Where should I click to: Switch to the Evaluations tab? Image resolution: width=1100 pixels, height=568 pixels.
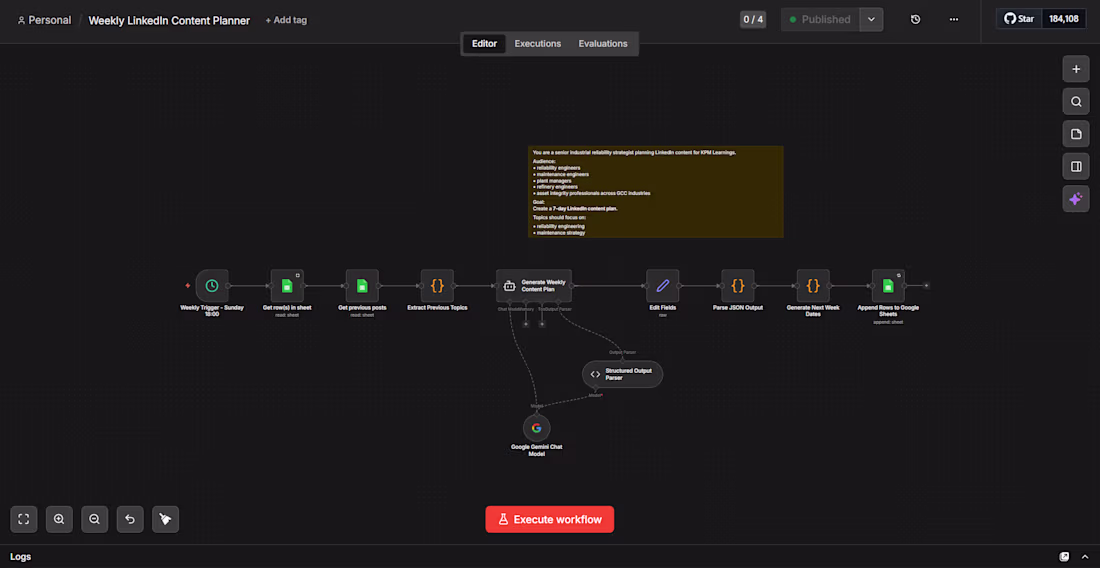tap(603, 43)
